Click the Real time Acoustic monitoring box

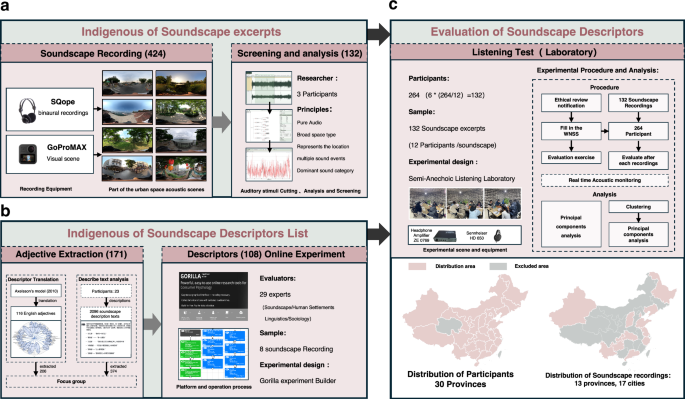pyautogui.click(x=605, y=180)
